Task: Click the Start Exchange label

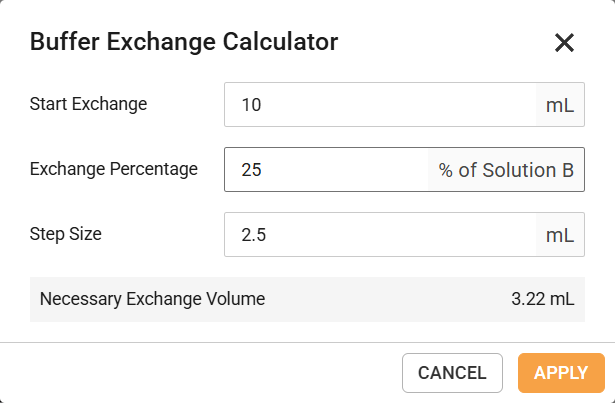Action: [x=89, y=104]
